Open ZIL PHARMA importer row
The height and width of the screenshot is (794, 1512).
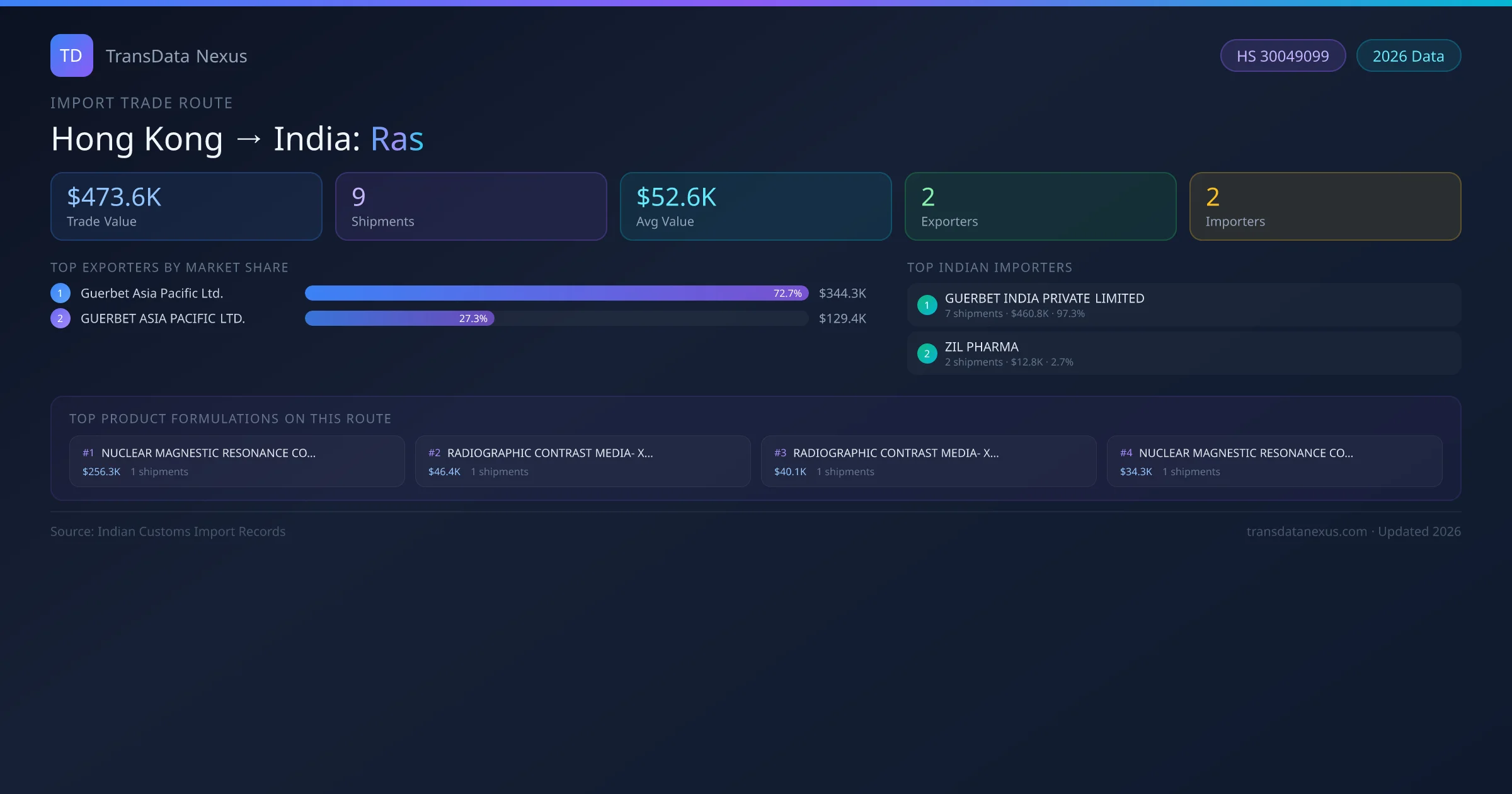[1183, 354]
